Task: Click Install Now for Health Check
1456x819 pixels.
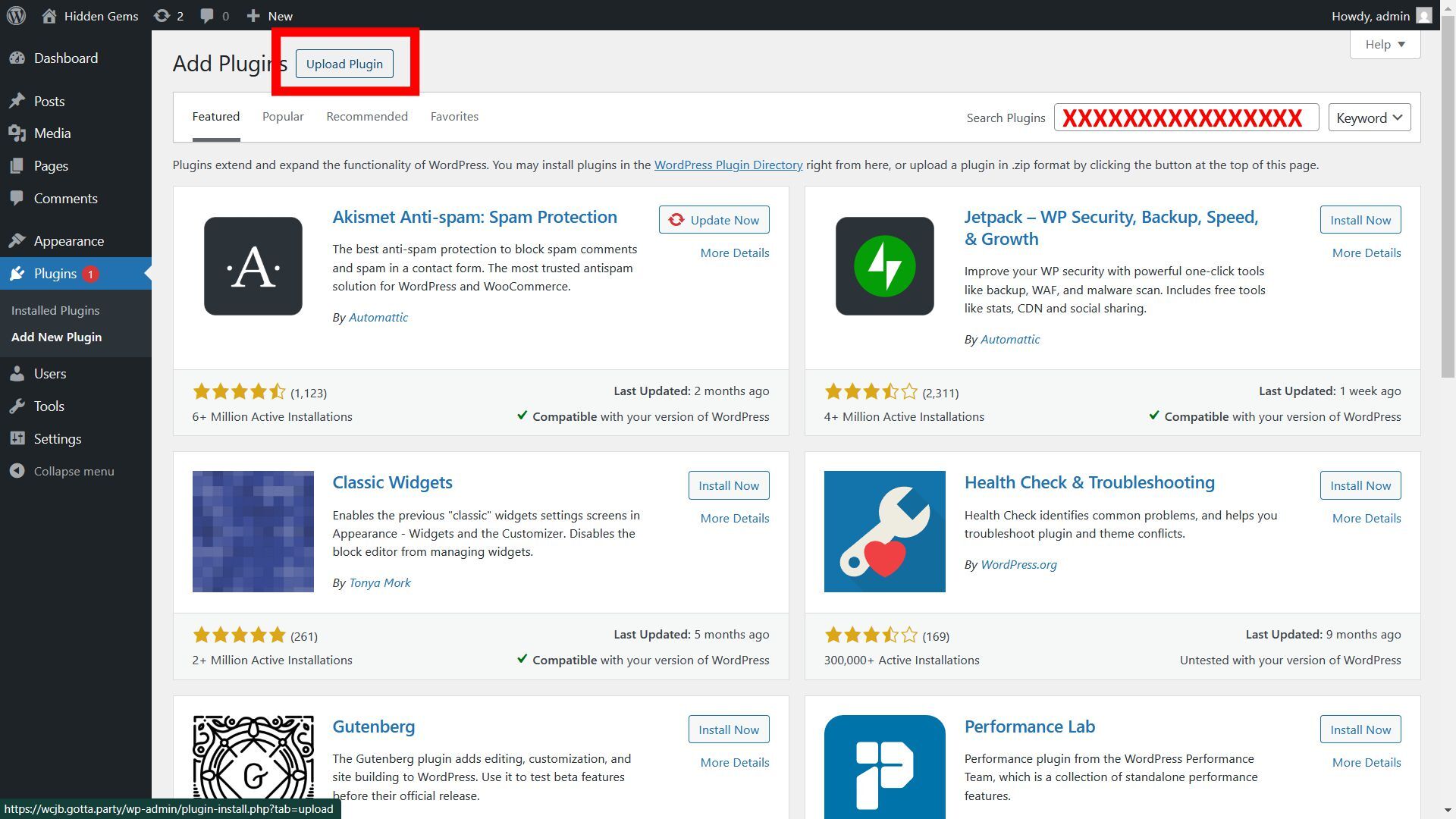Action: (x=1360, y=485)
